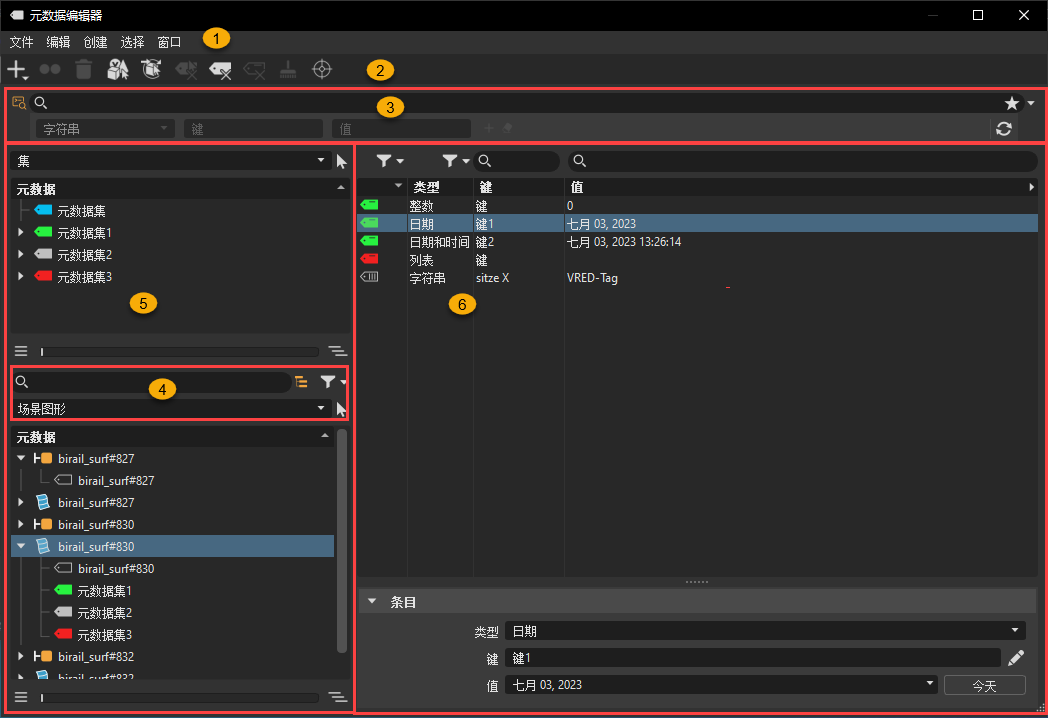Screen dimensions: 1048x718
Task: Select the row with value VRED-Tag
Action: (697, 277)
